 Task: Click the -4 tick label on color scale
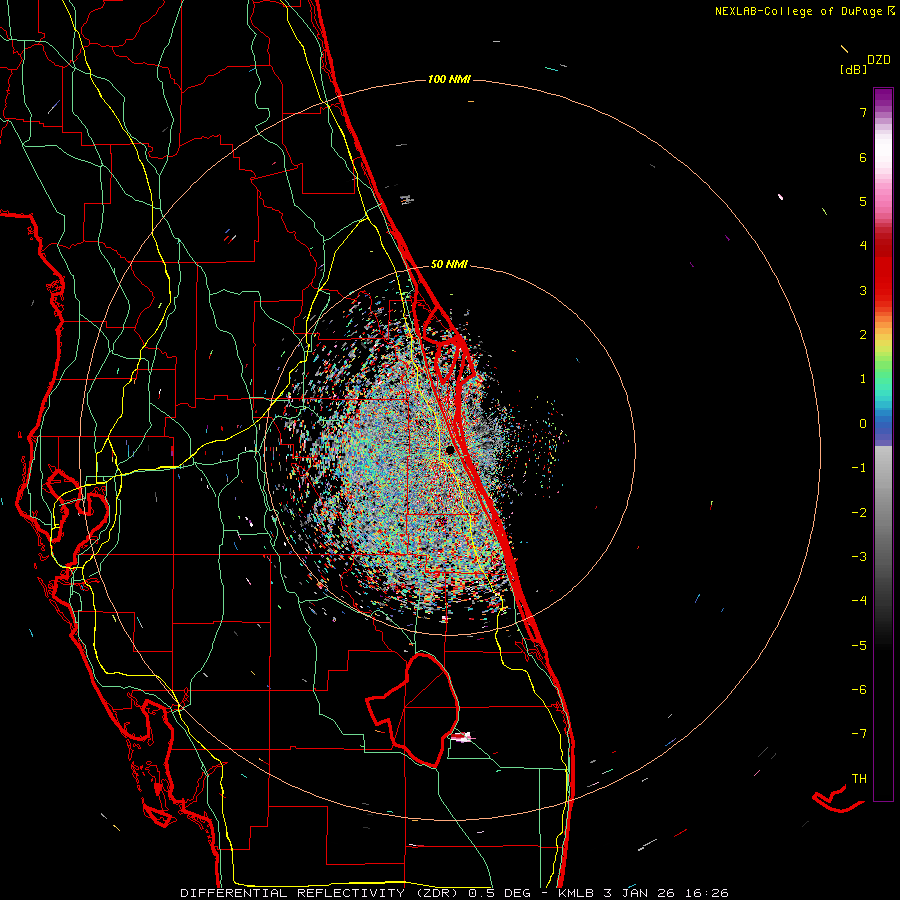click(859, 600)
